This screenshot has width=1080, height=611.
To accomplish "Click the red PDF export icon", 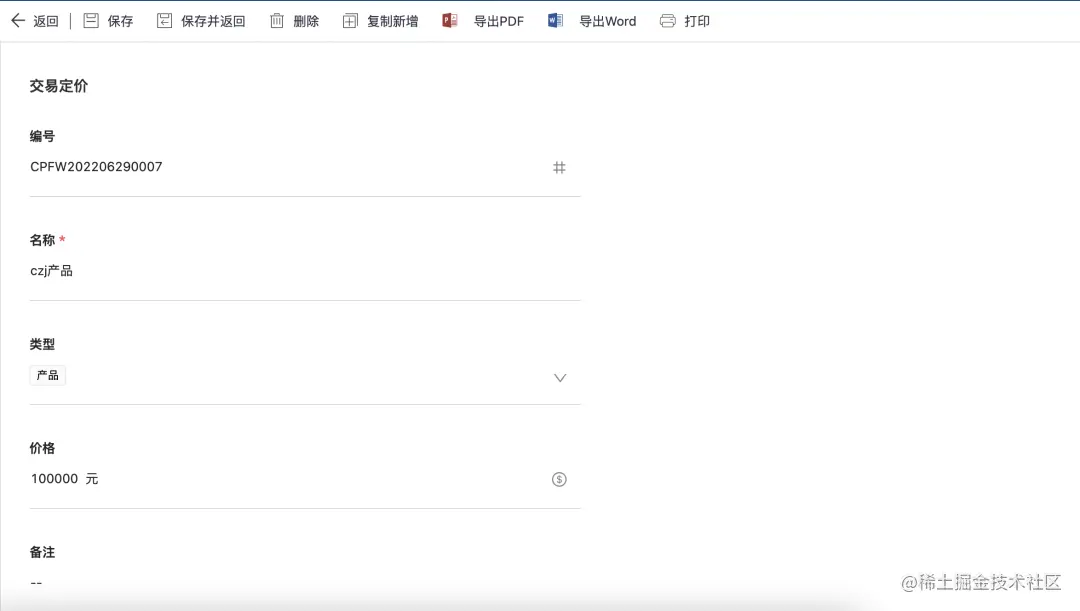I will [x=450, y=21].
